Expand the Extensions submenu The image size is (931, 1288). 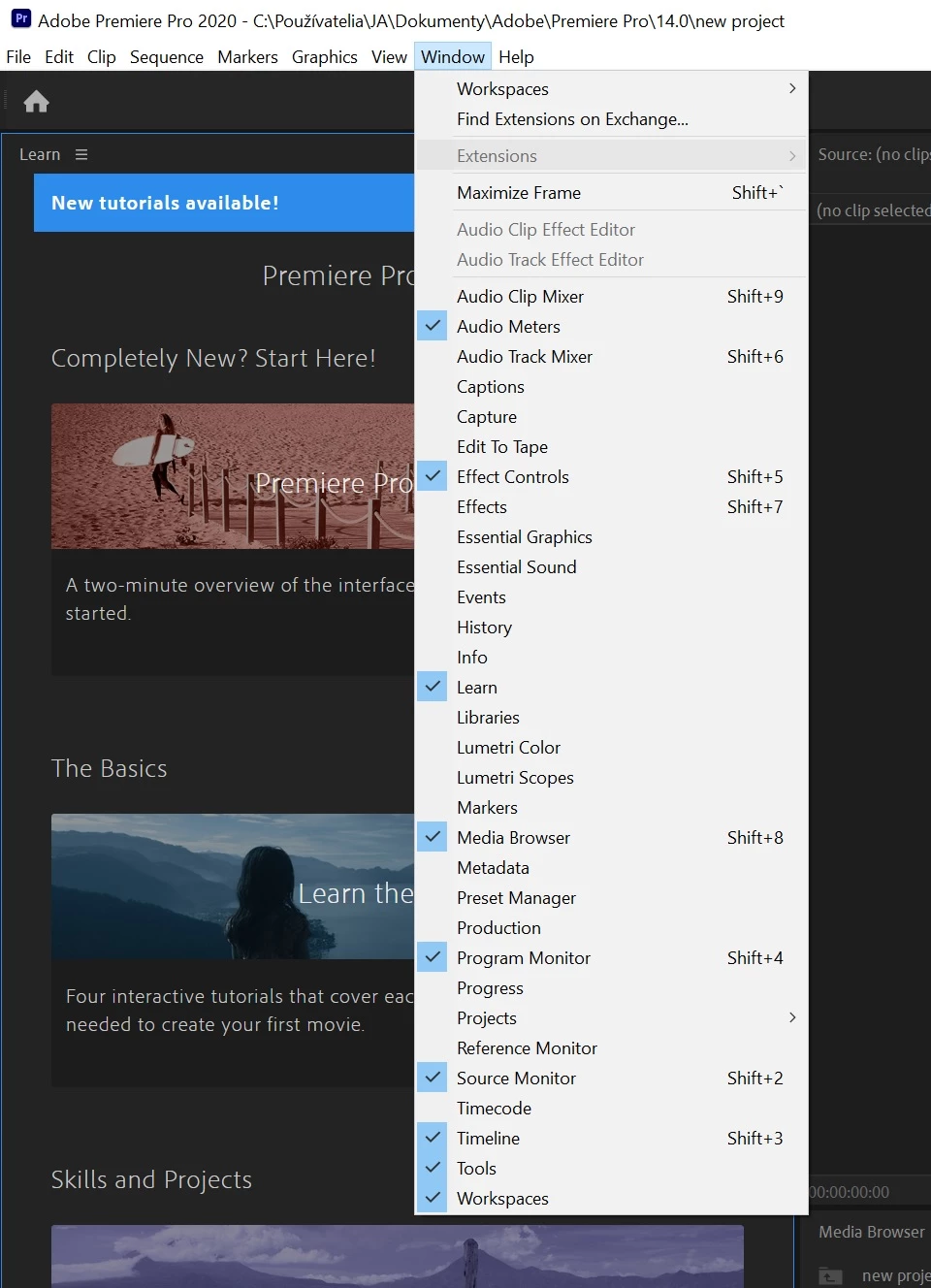tap(611, 156)
